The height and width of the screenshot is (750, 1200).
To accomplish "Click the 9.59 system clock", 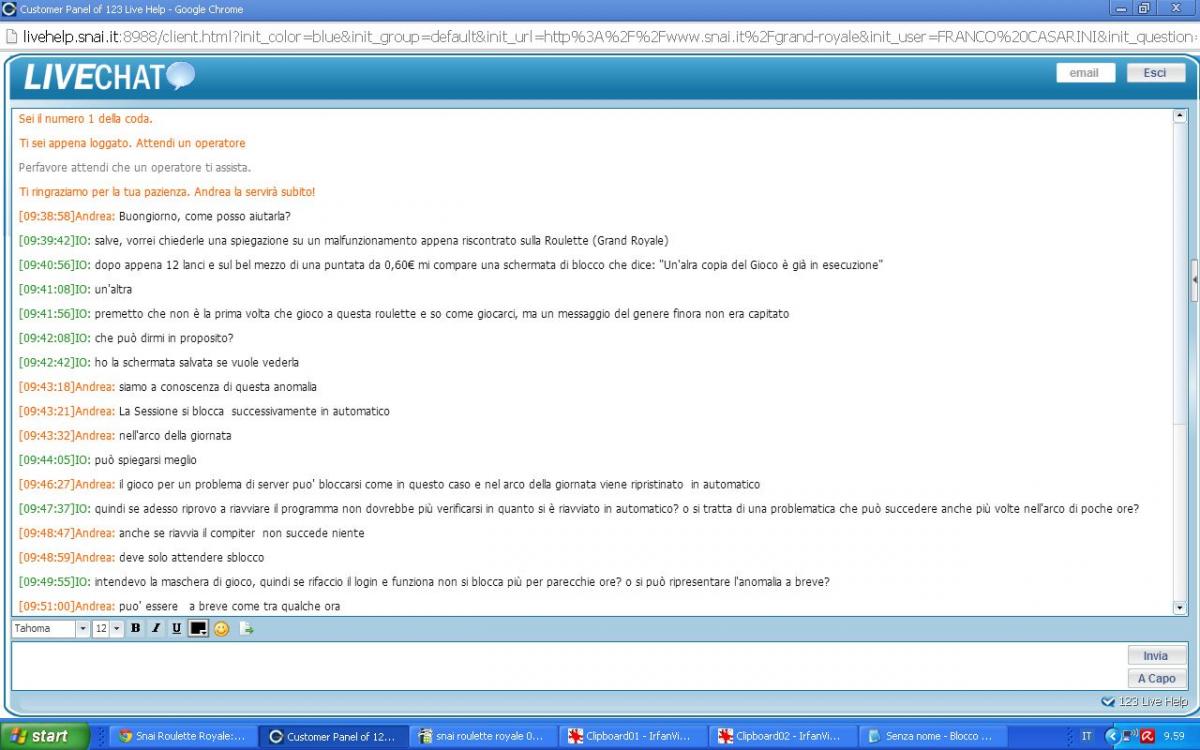I will click(1174, 736).
